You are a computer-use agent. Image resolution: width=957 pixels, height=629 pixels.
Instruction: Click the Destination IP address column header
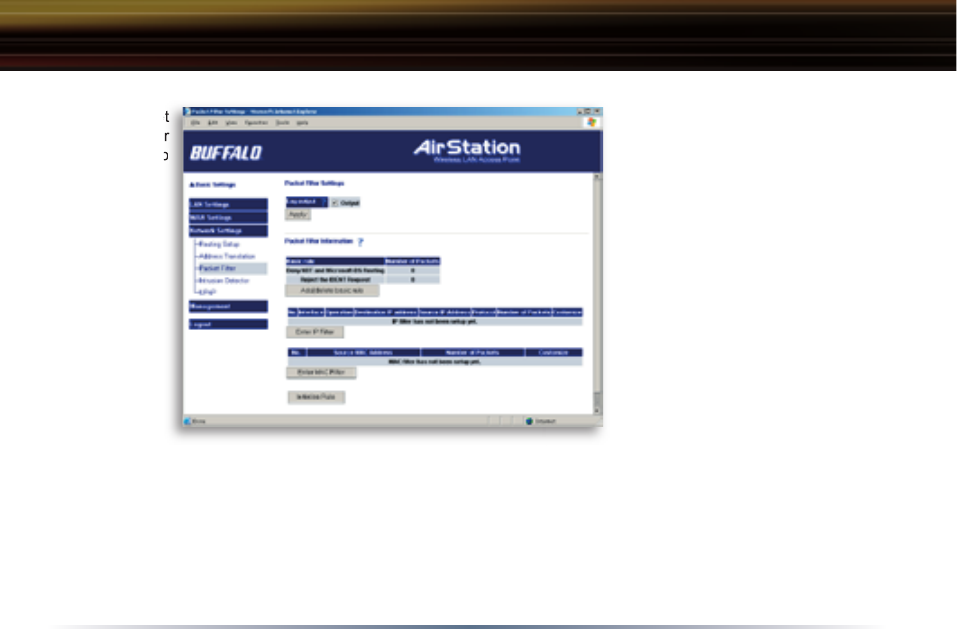pyautogui.click(x=386, y=312)
